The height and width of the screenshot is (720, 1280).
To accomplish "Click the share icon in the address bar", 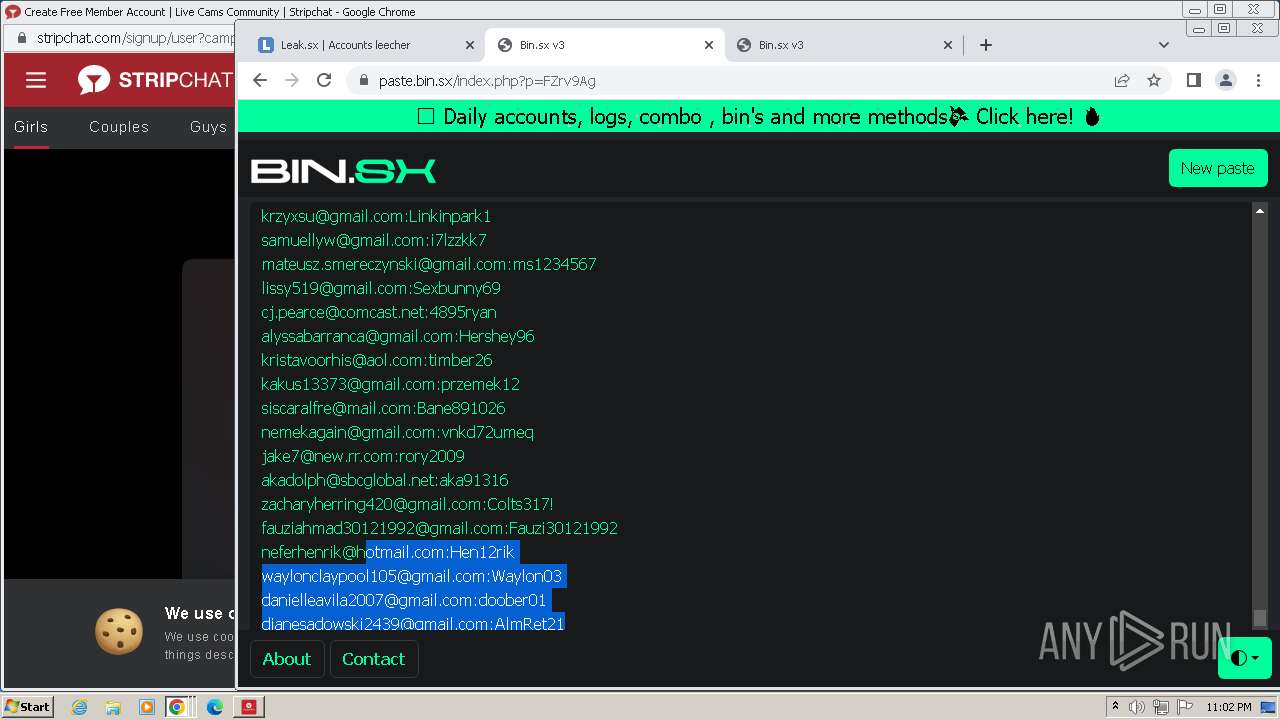I will click(x=1122, y=80).
